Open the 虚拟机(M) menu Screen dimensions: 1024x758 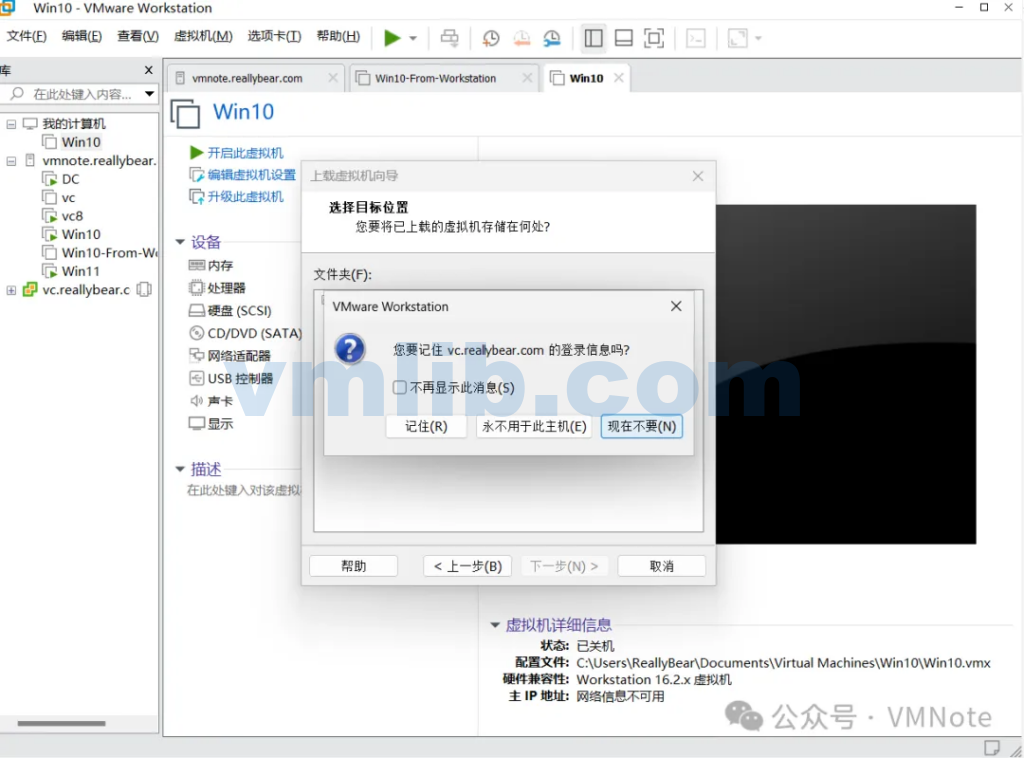(203, 36)
